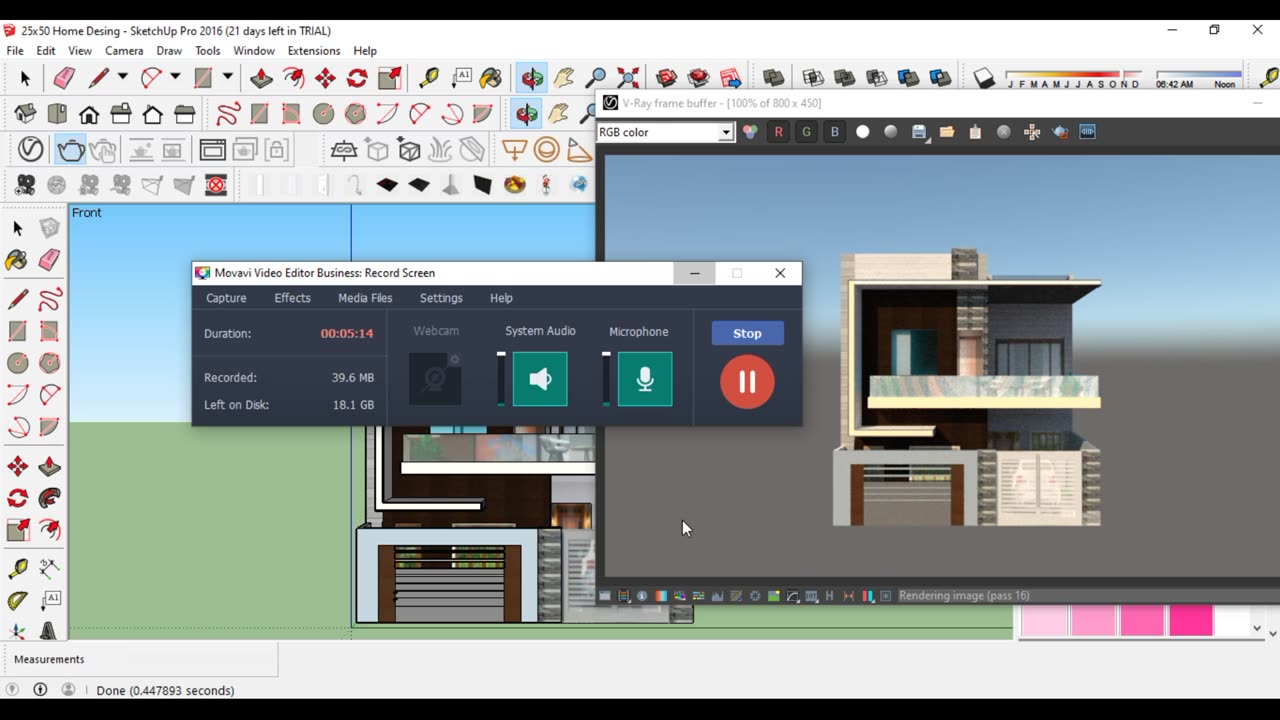Viewport: 1280px width, 720px height.
Task: Select the Zoom Extents tool
Action: click(x=628, y=78)
